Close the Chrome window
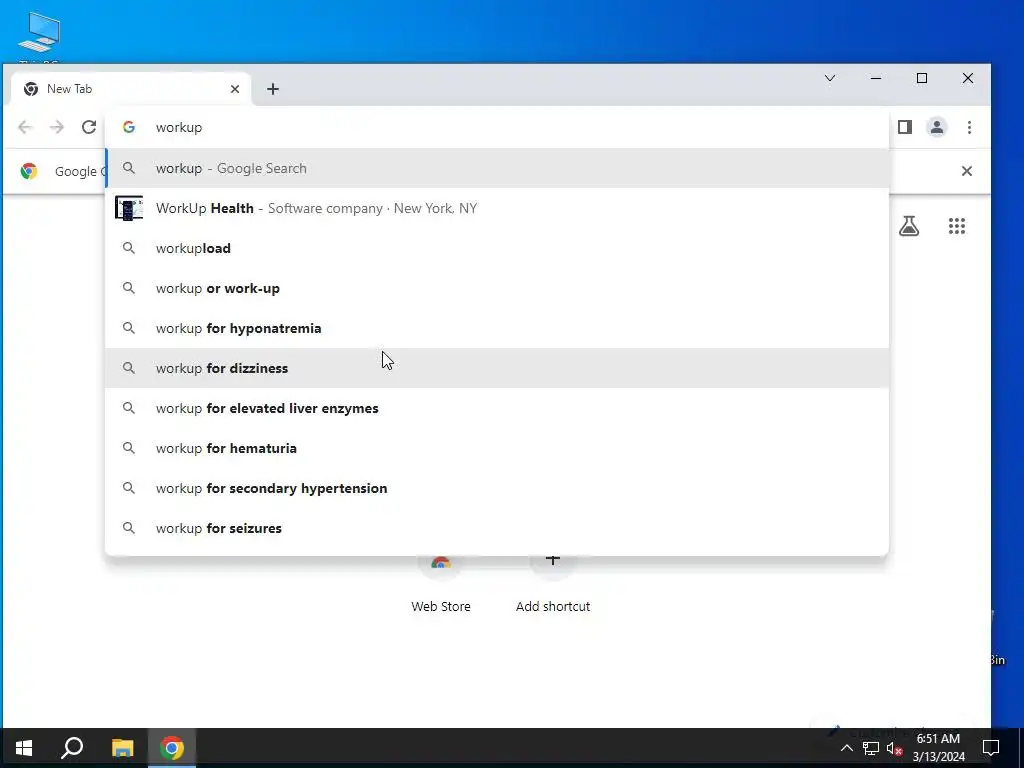This screenshot has width=1024, height=768. pyautogui.click(x=968, y=78)
